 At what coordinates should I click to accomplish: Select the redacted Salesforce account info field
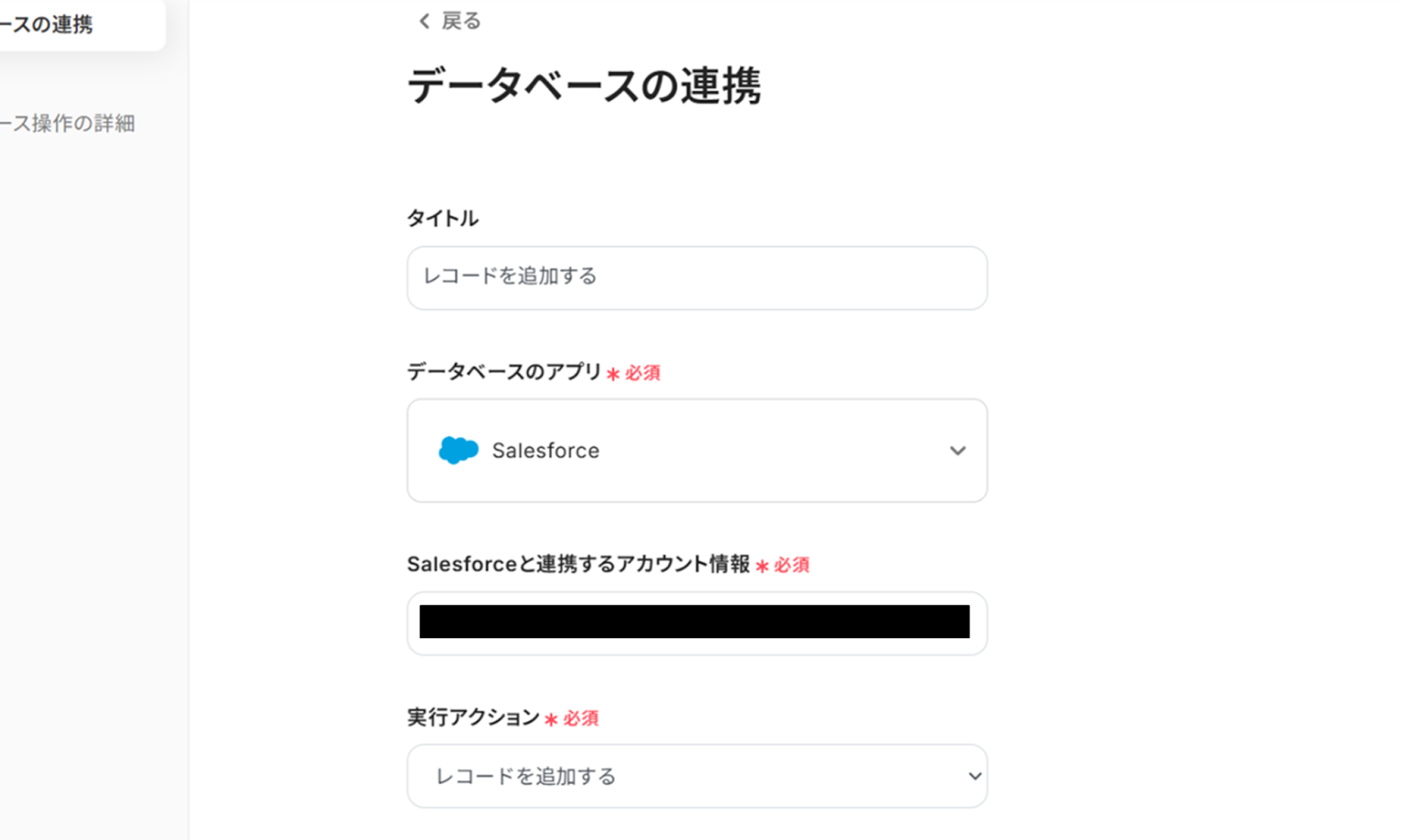point(696,622)
